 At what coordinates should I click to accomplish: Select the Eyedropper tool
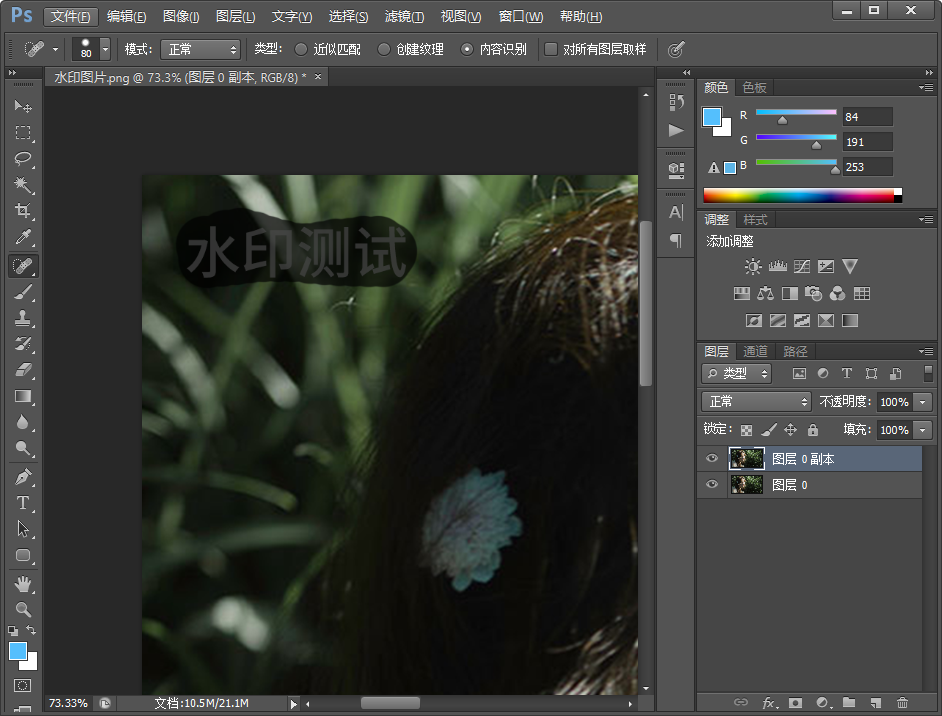22,238
